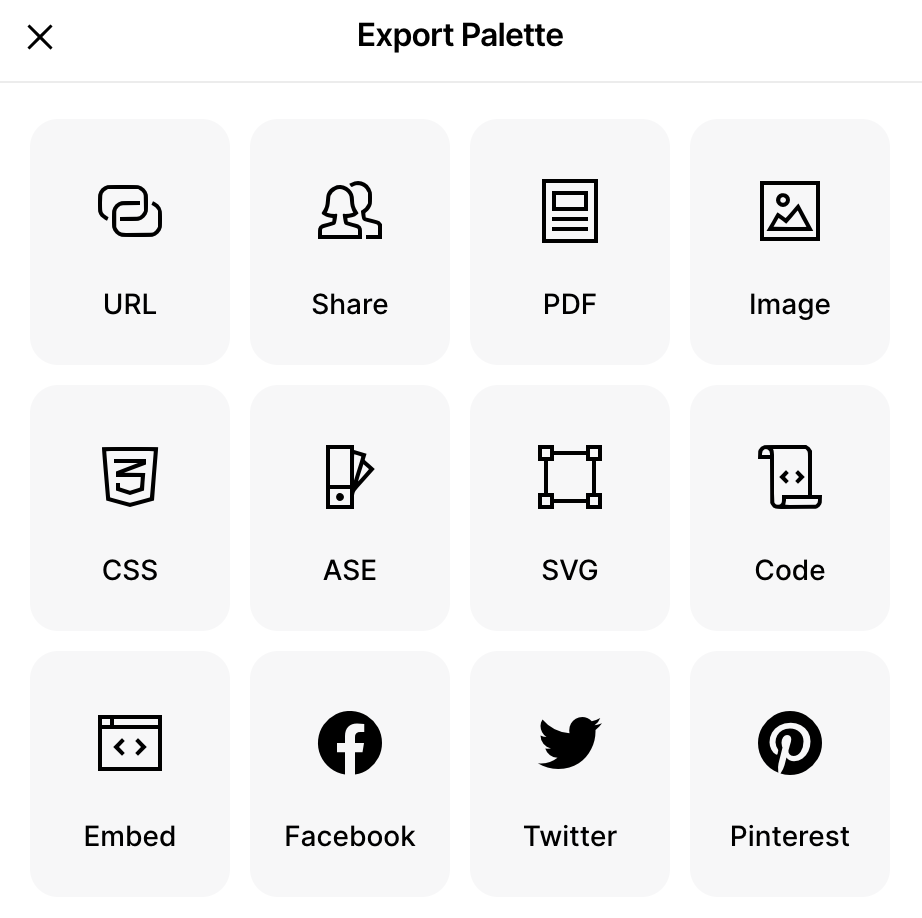Select the Embed window icon
Image resolution: width=922 pixels, height=918 pixels.
pos(130,743)
